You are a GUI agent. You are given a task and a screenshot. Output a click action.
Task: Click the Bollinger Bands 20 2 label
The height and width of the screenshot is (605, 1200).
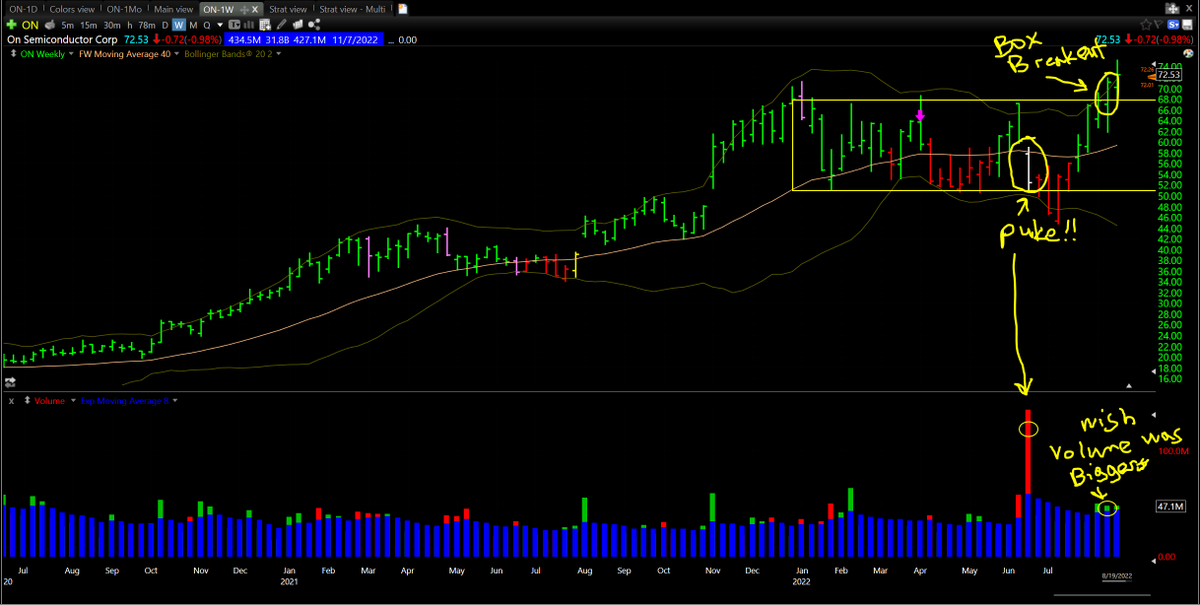pyautogui.click(x=228, y=54)
